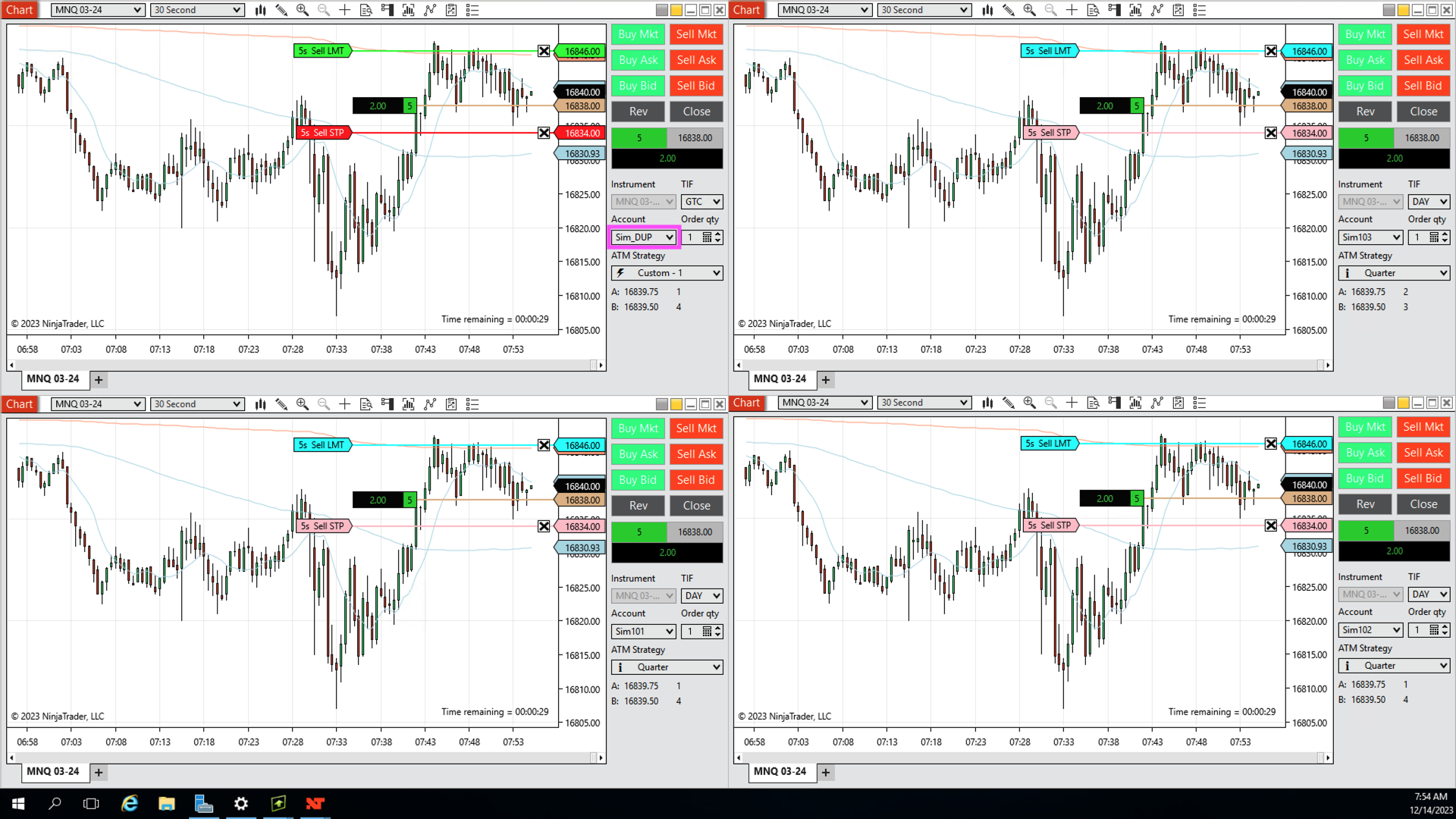Toggle Chart Trader panel icon in Sim_DUP chart
This screenshot has height=819, width=1456.
[x=388, y=10]
